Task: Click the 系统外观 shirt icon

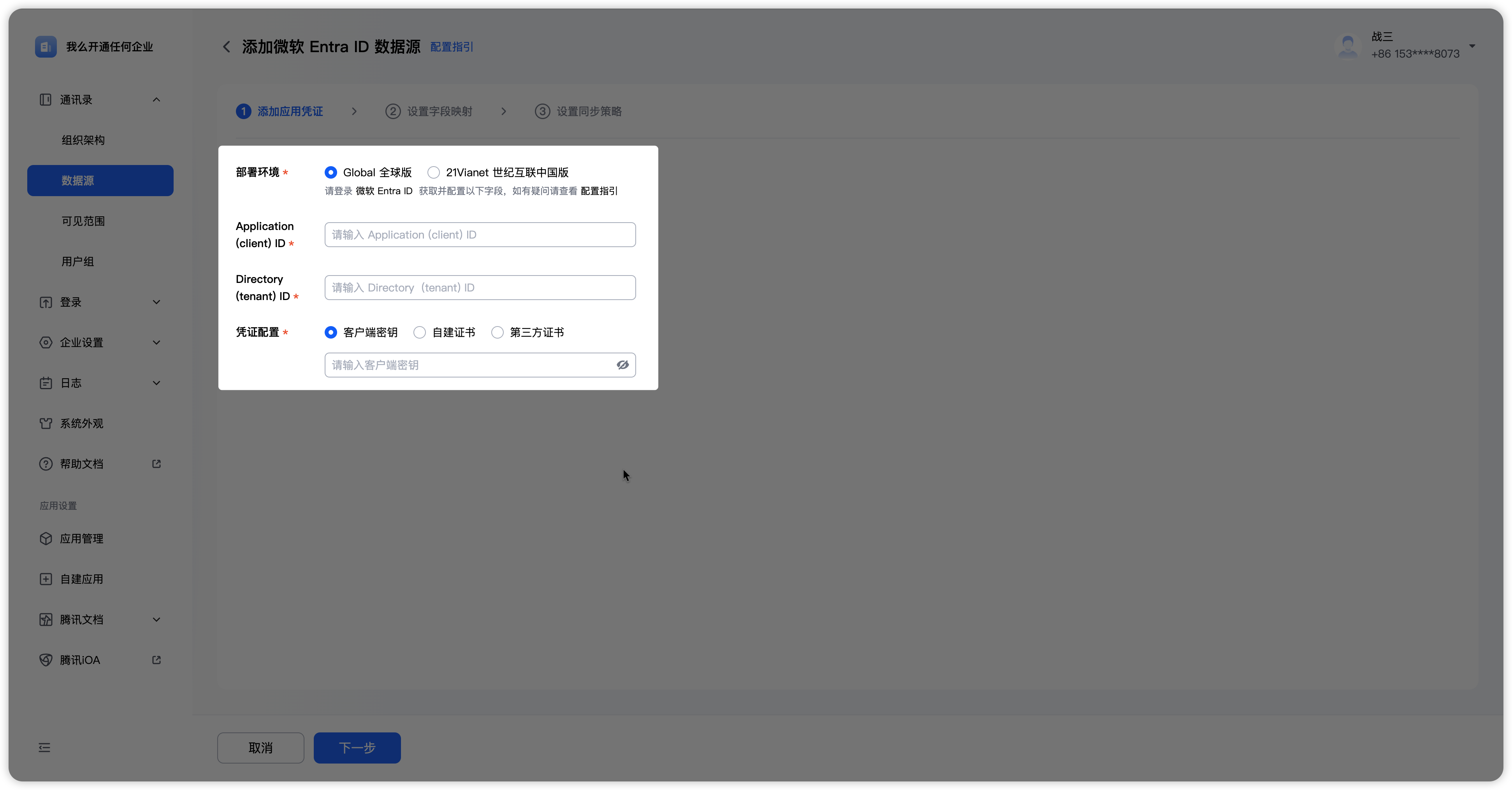Action: coord(46,423)
